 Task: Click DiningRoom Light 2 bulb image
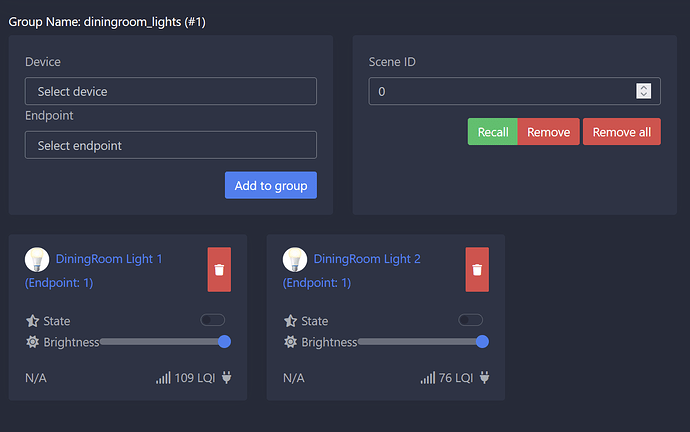pos(295,259)
